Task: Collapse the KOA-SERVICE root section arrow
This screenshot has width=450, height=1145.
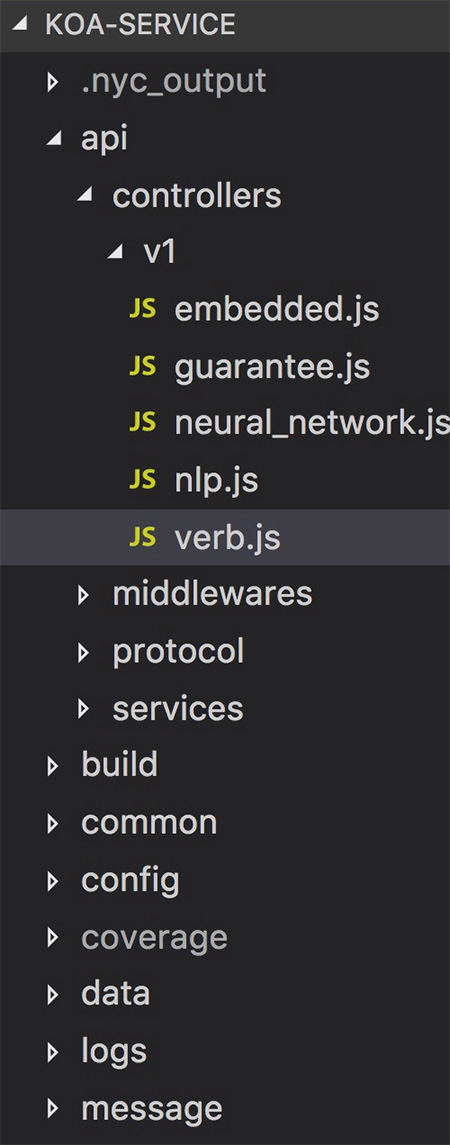Action: 20,25
